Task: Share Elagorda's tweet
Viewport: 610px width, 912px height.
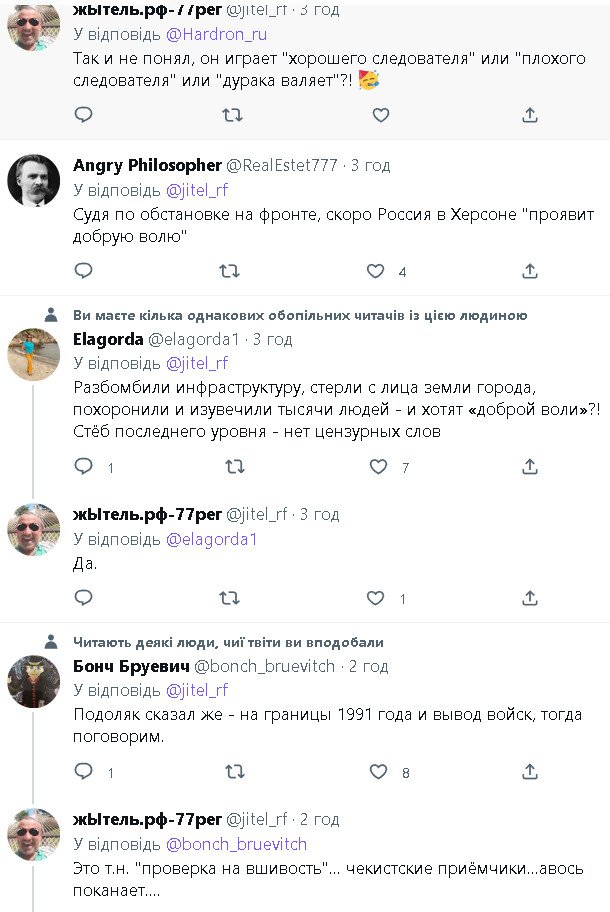Action: 530,467
